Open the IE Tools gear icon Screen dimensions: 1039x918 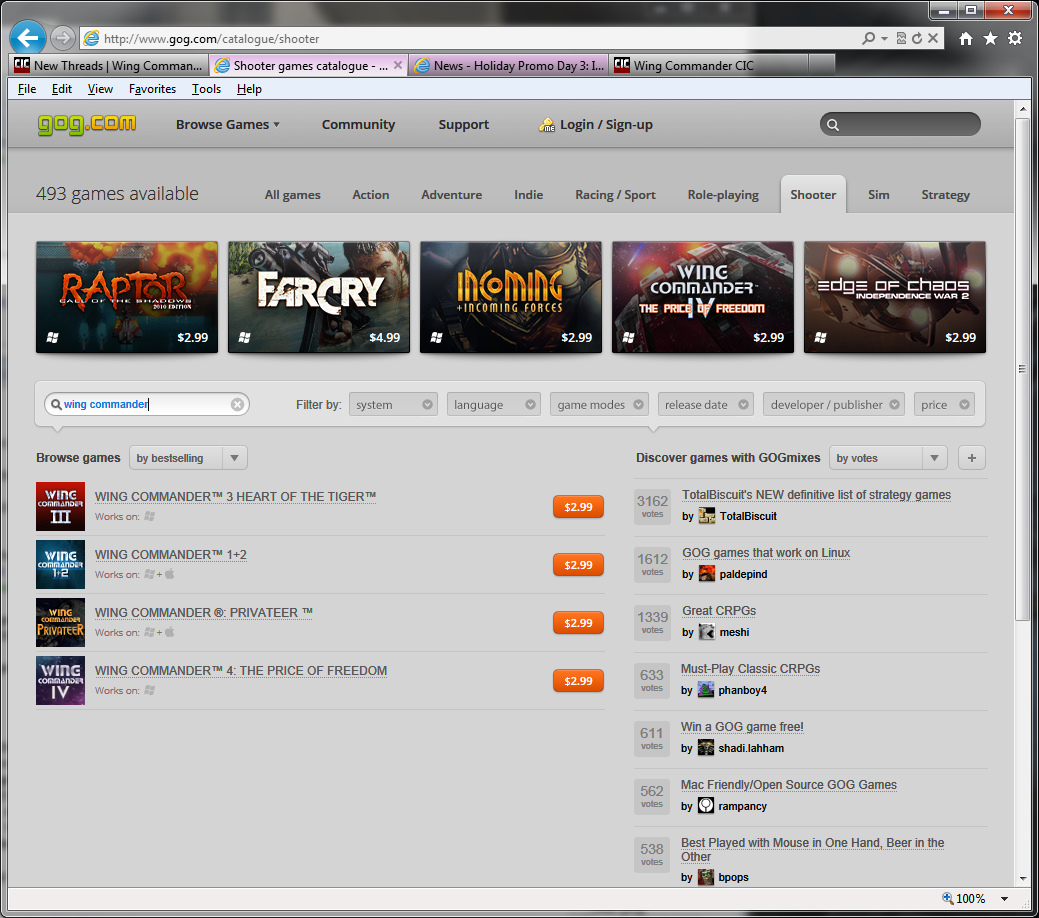[x=1015, y=38]
